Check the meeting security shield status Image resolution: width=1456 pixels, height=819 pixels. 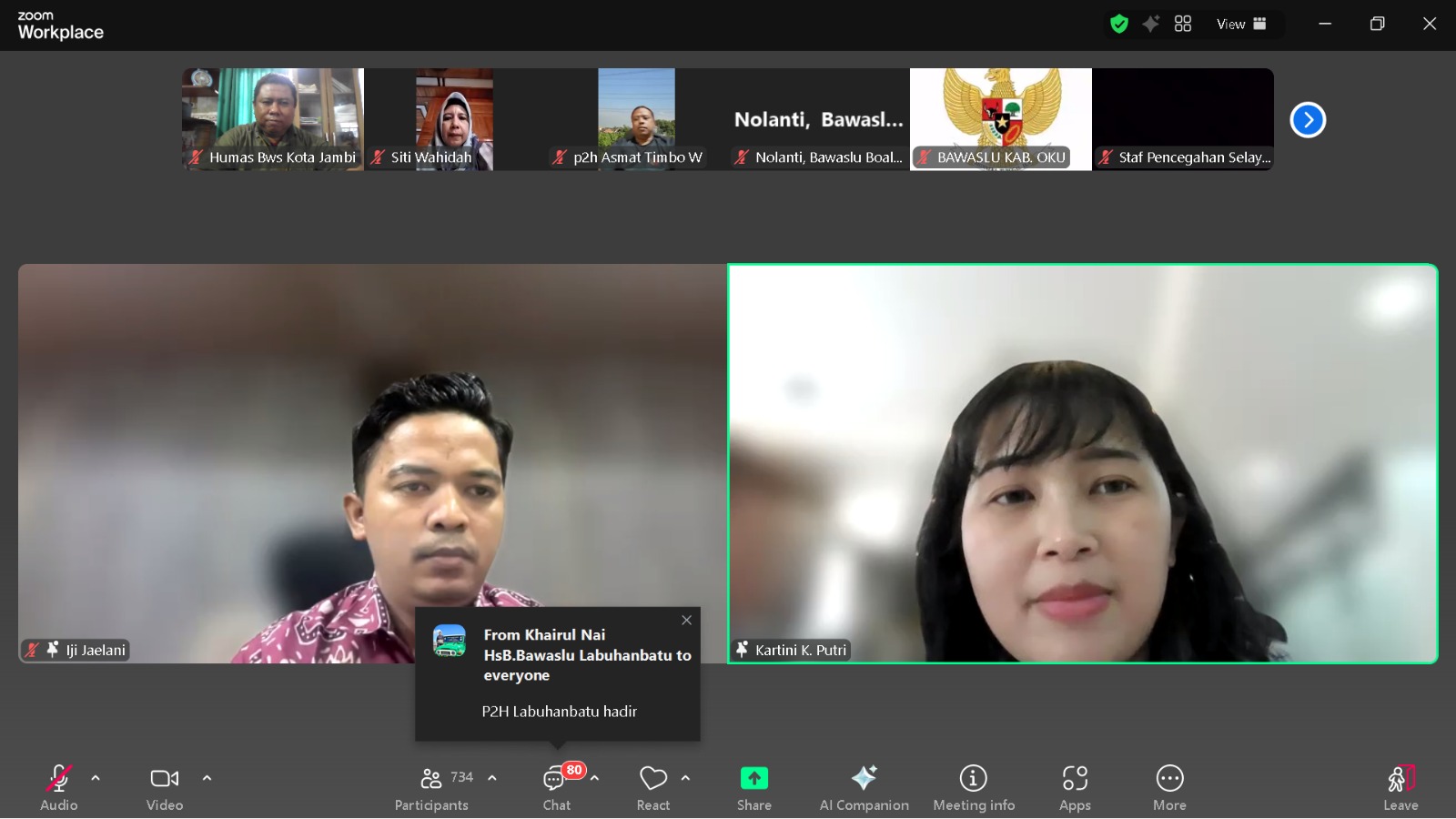1120,24
